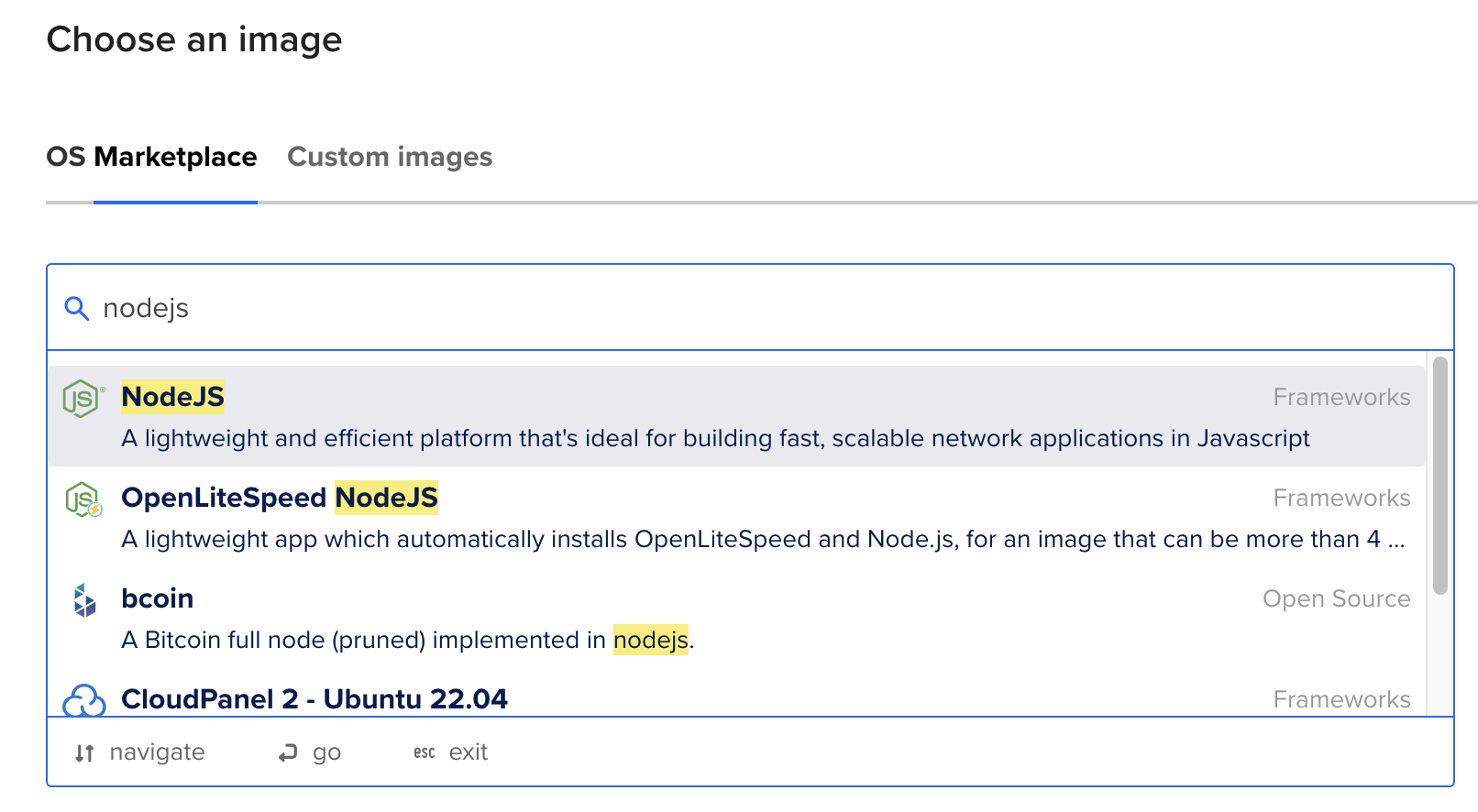
Task: Click the 'exit' hint text
Action: pos(469,752)
